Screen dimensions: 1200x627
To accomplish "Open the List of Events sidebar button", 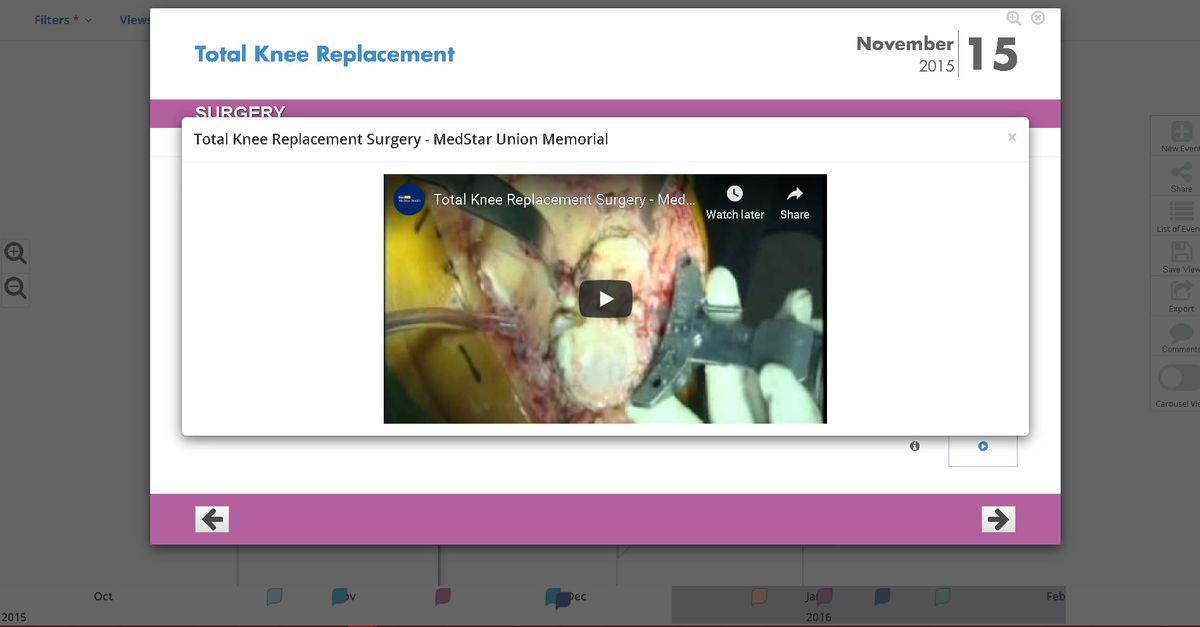I will [1181, 217].
